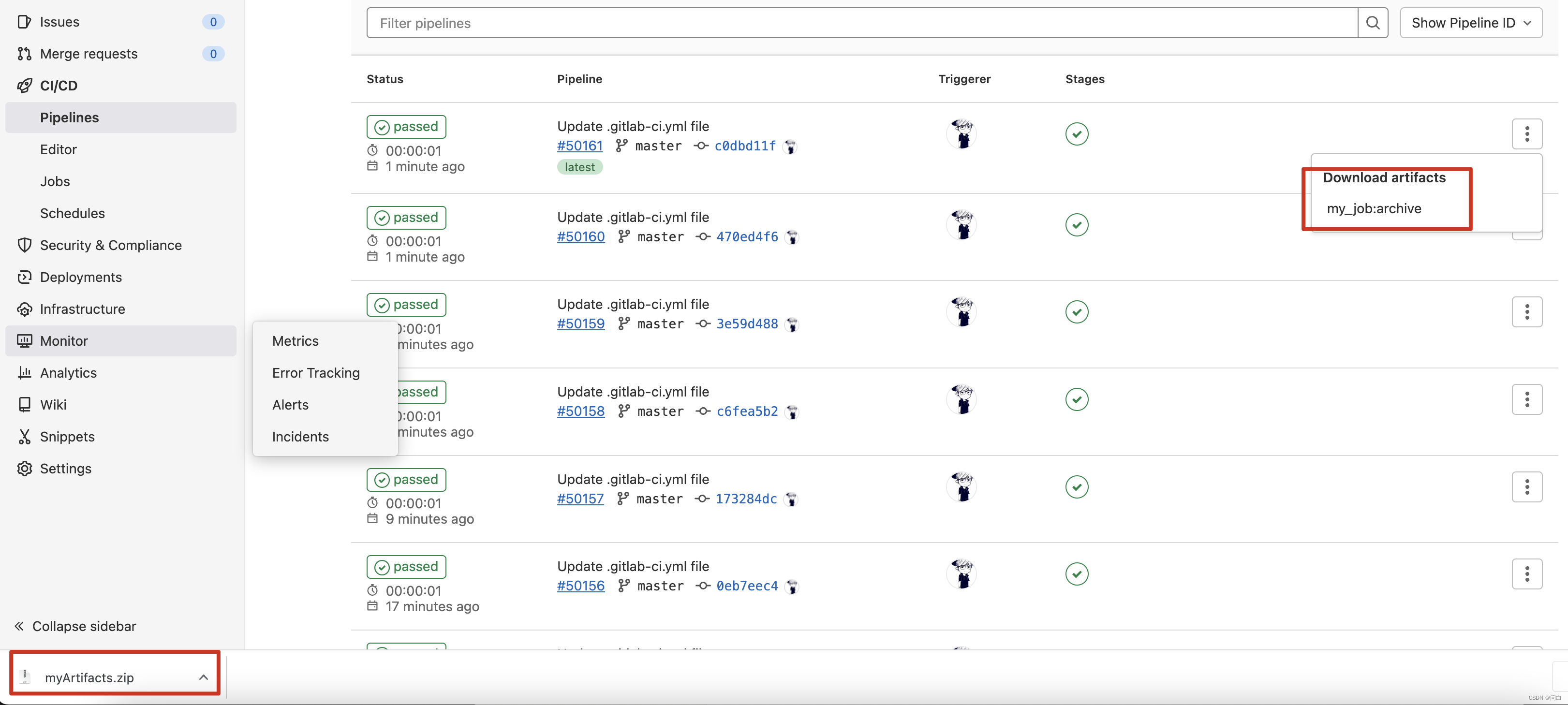Select the Merge requests sidebar icon
The height and width of the screenshot is (705, 1568).
[x=24, y=54]
